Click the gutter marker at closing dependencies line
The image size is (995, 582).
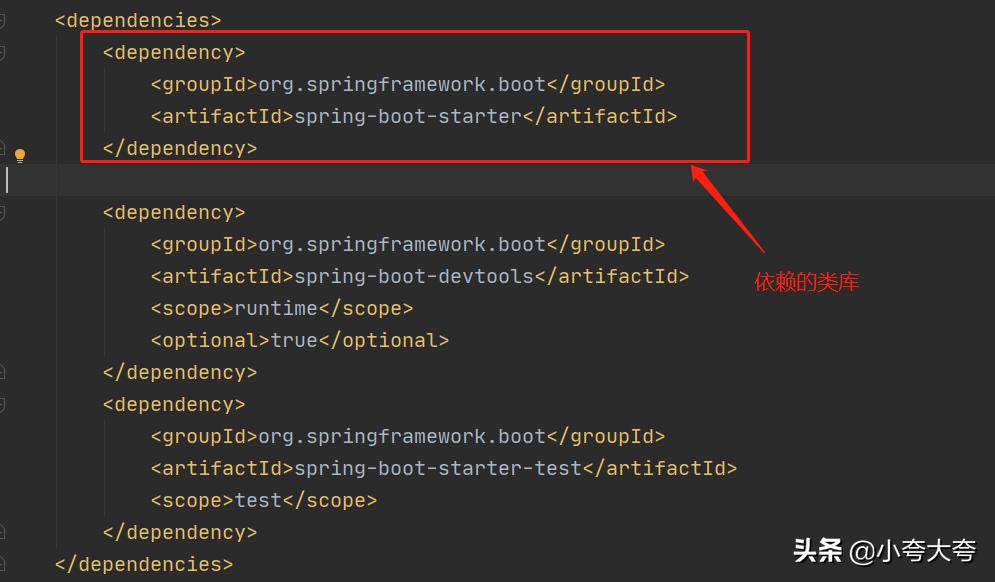point(6,560)
